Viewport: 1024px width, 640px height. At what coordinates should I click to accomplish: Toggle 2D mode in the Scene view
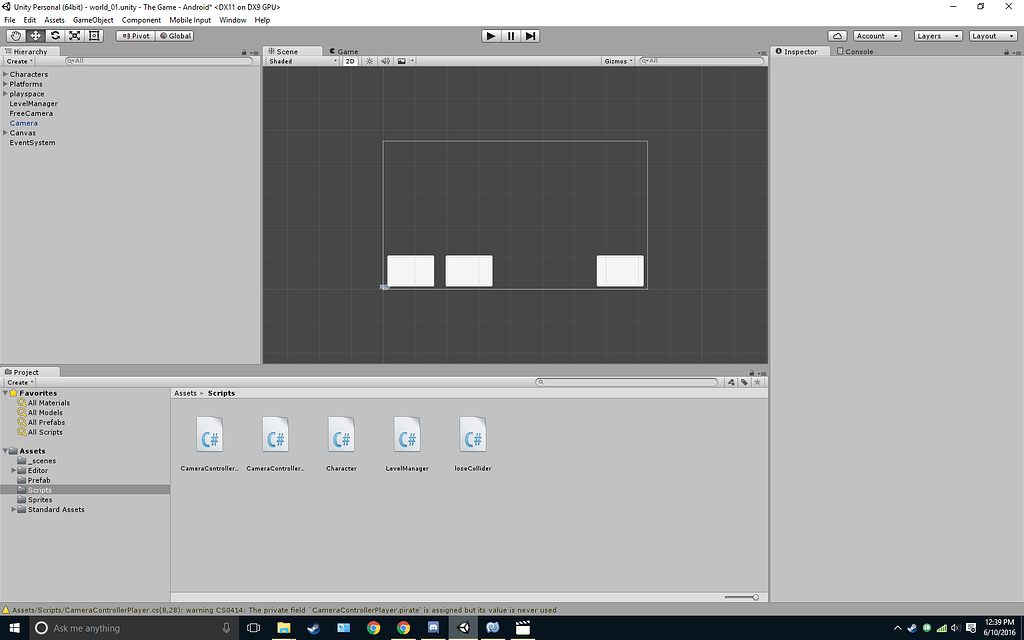[x=349, y=61]
